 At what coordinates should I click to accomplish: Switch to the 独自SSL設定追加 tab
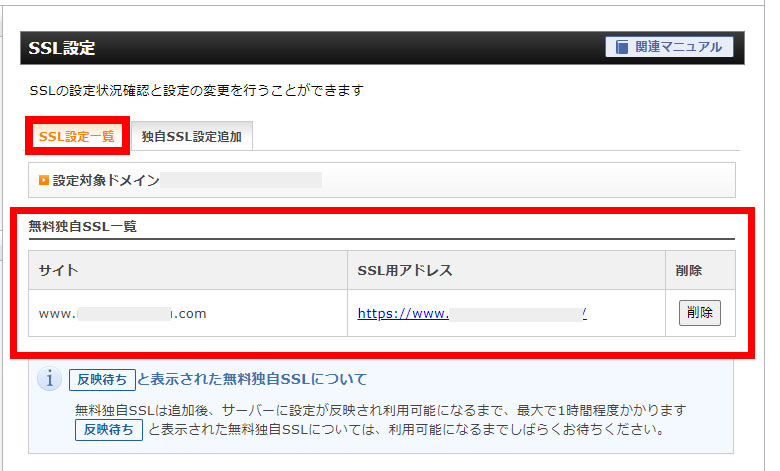[x=191, y=136]
